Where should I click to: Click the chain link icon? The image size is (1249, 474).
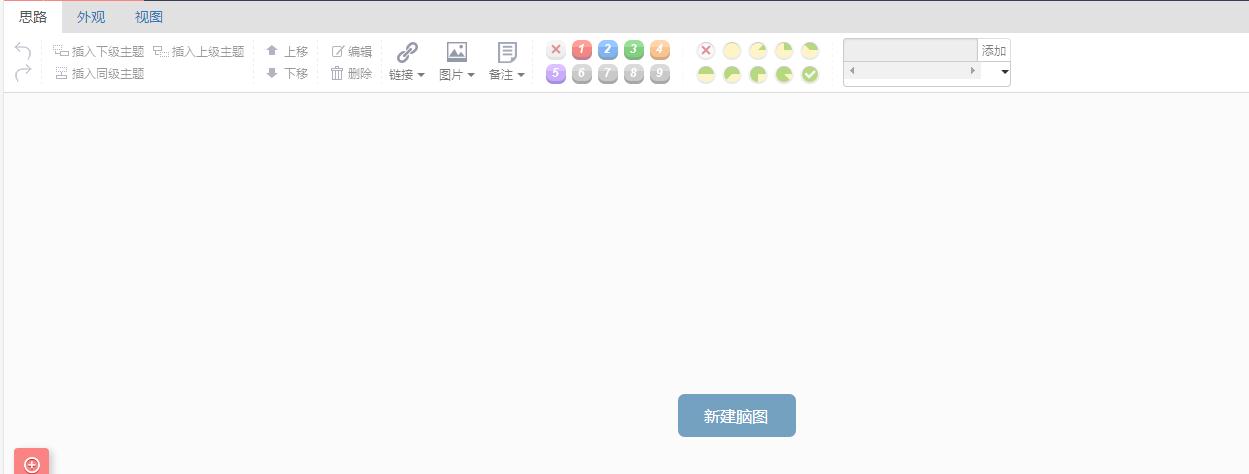click(x=407, y=52)
